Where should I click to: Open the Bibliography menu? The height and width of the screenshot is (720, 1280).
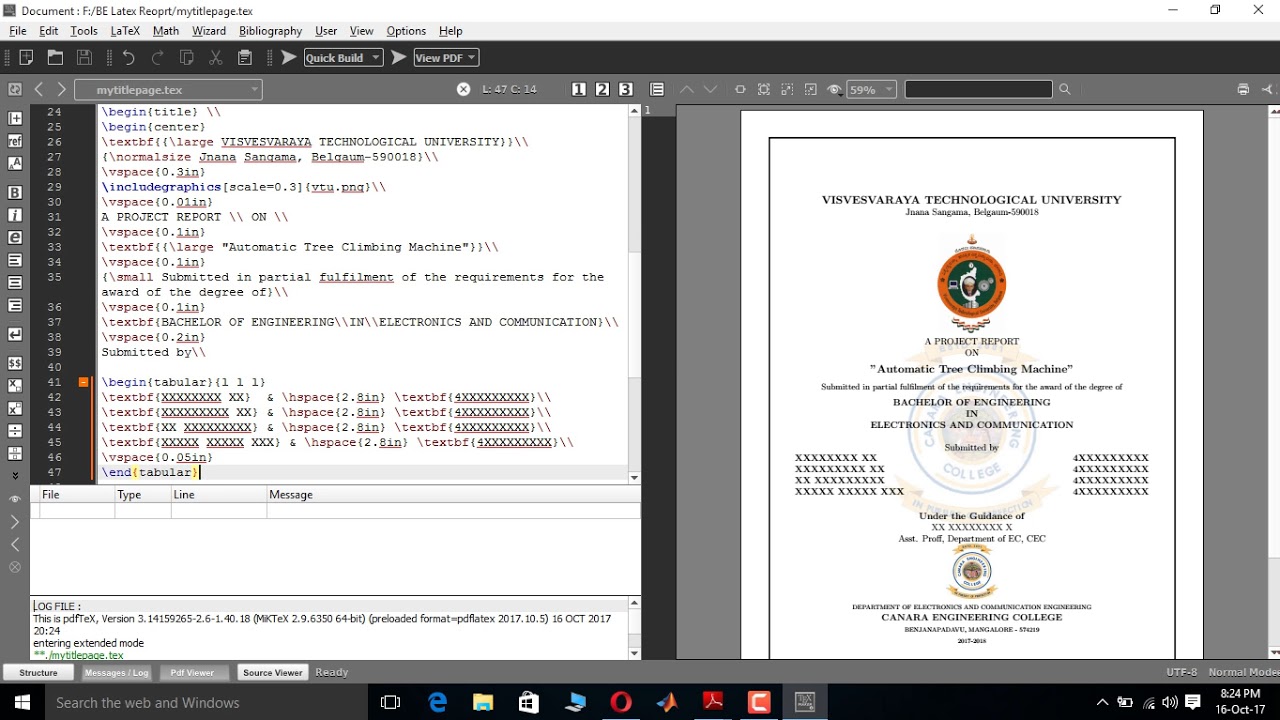[x=270, y=31]
